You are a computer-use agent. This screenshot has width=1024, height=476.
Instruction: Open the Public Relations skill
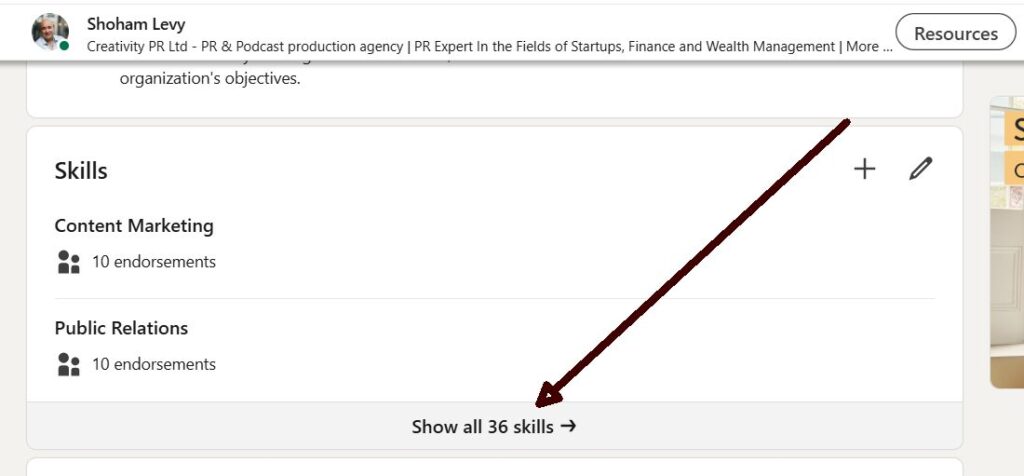coord(121,328)
